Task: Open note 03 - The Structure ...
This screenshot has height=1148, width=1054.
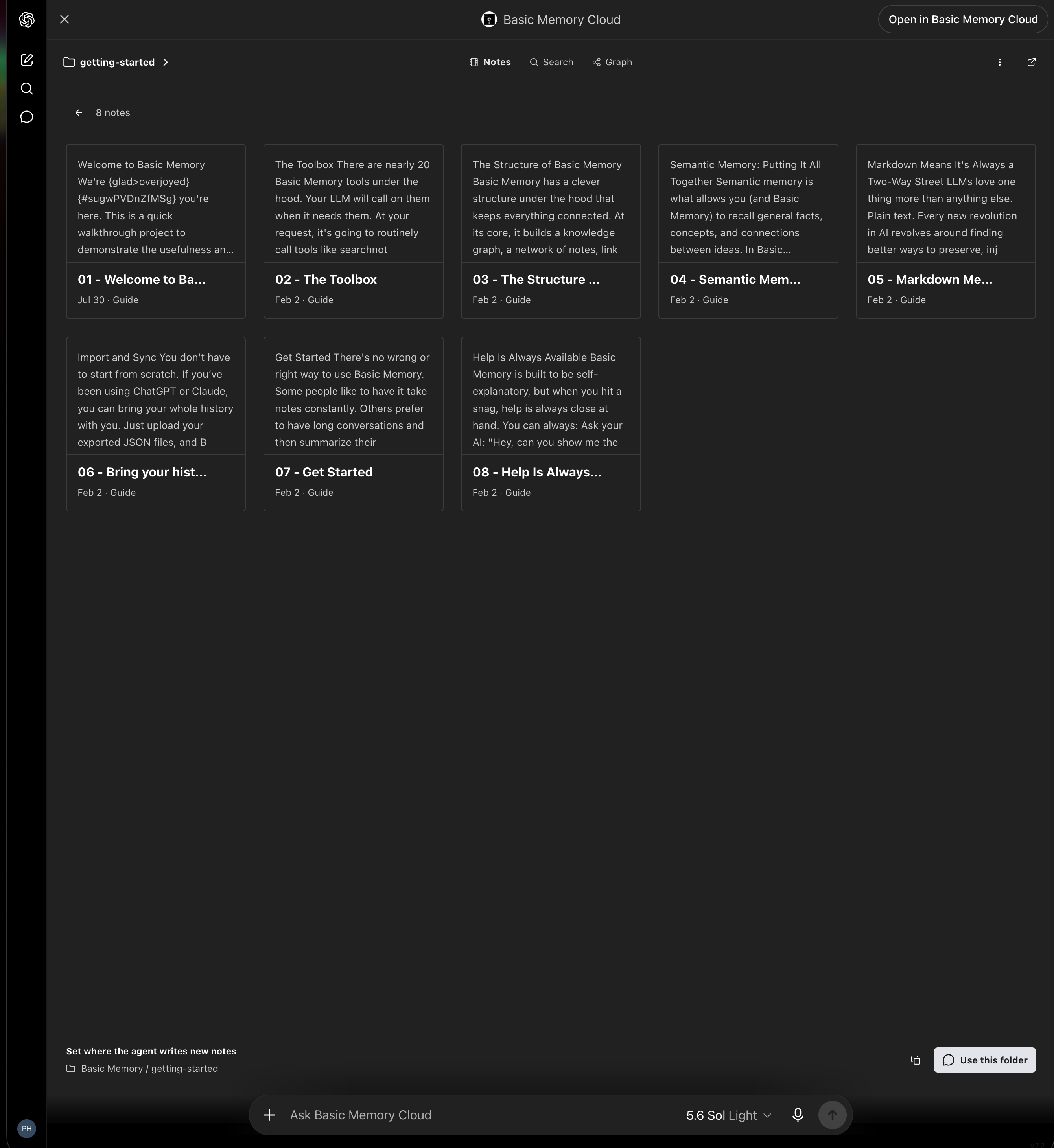Action: click(550, 232)
